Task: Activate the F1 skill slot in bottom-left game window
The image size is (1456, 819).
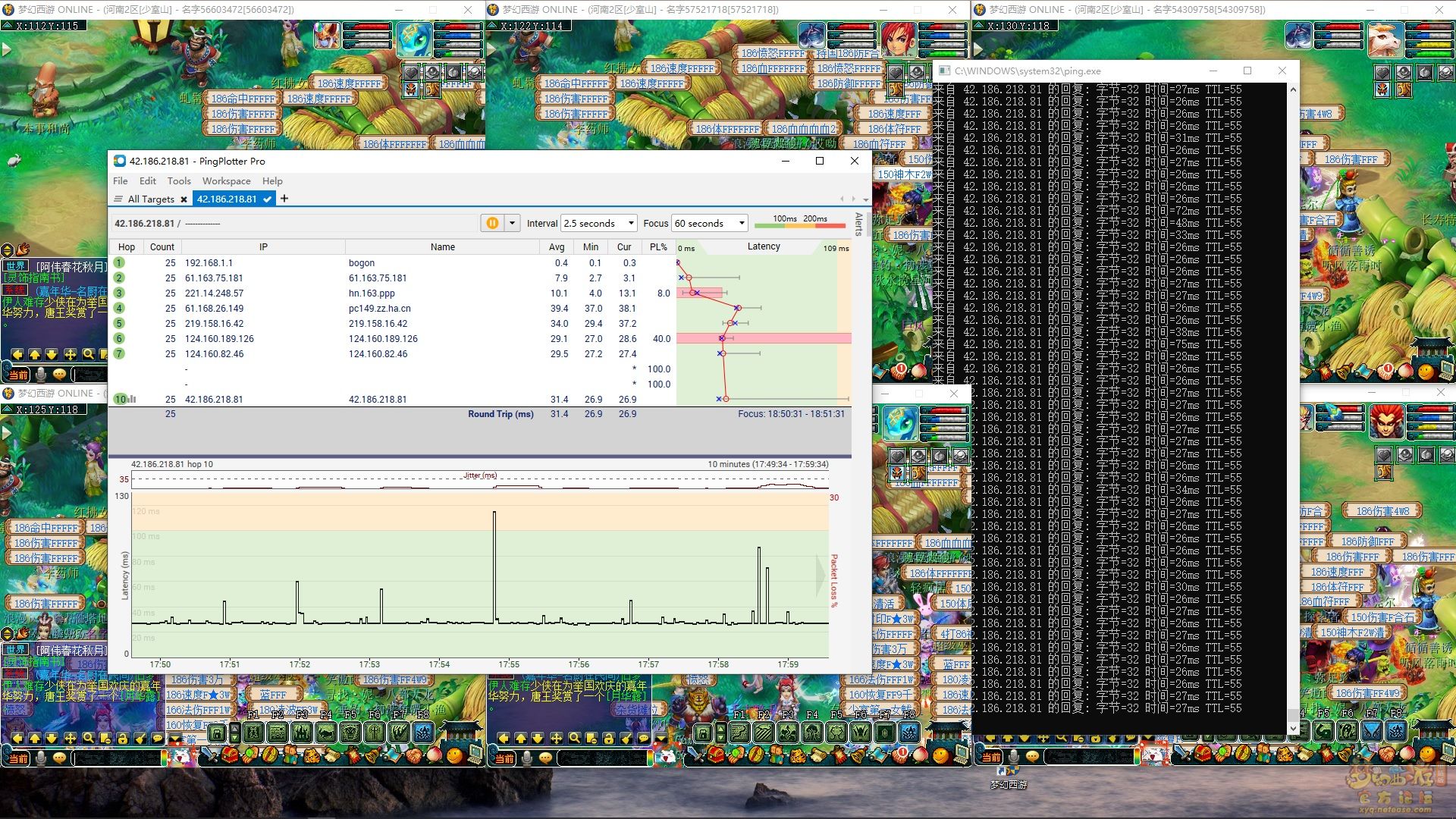Action: pos(253,733)
